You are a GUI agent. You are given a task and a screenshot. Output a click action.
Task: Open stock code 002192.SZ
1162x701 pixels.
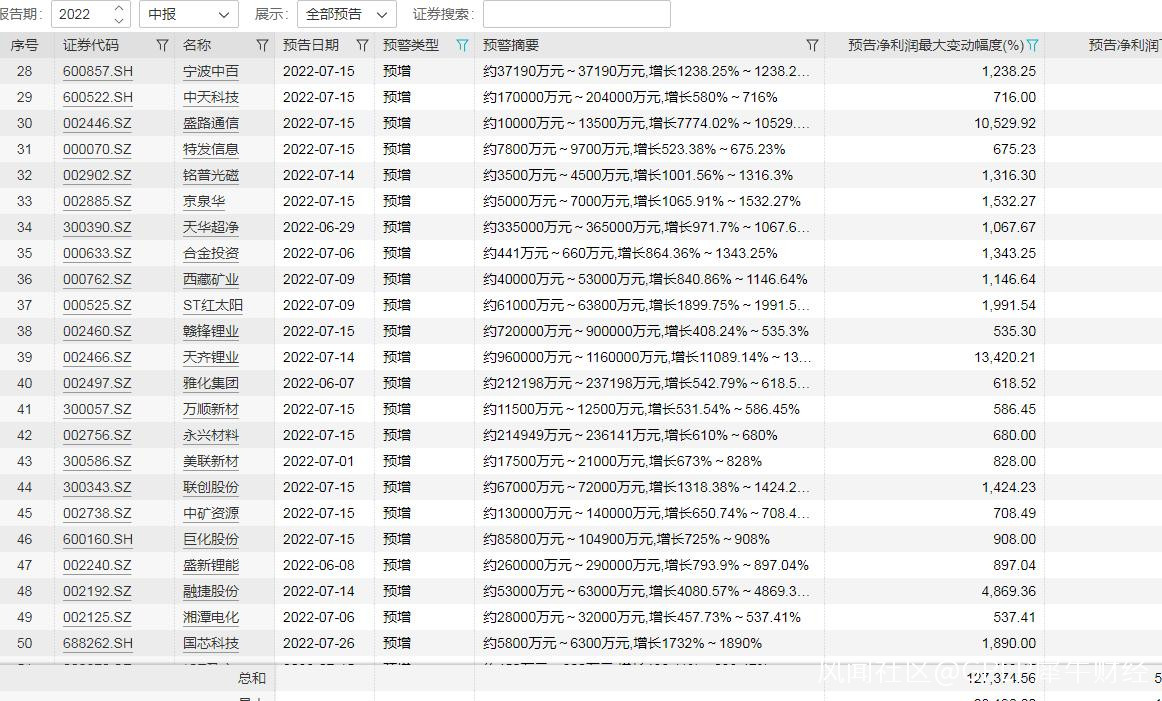pyautogui.click(x=97, y=591)
